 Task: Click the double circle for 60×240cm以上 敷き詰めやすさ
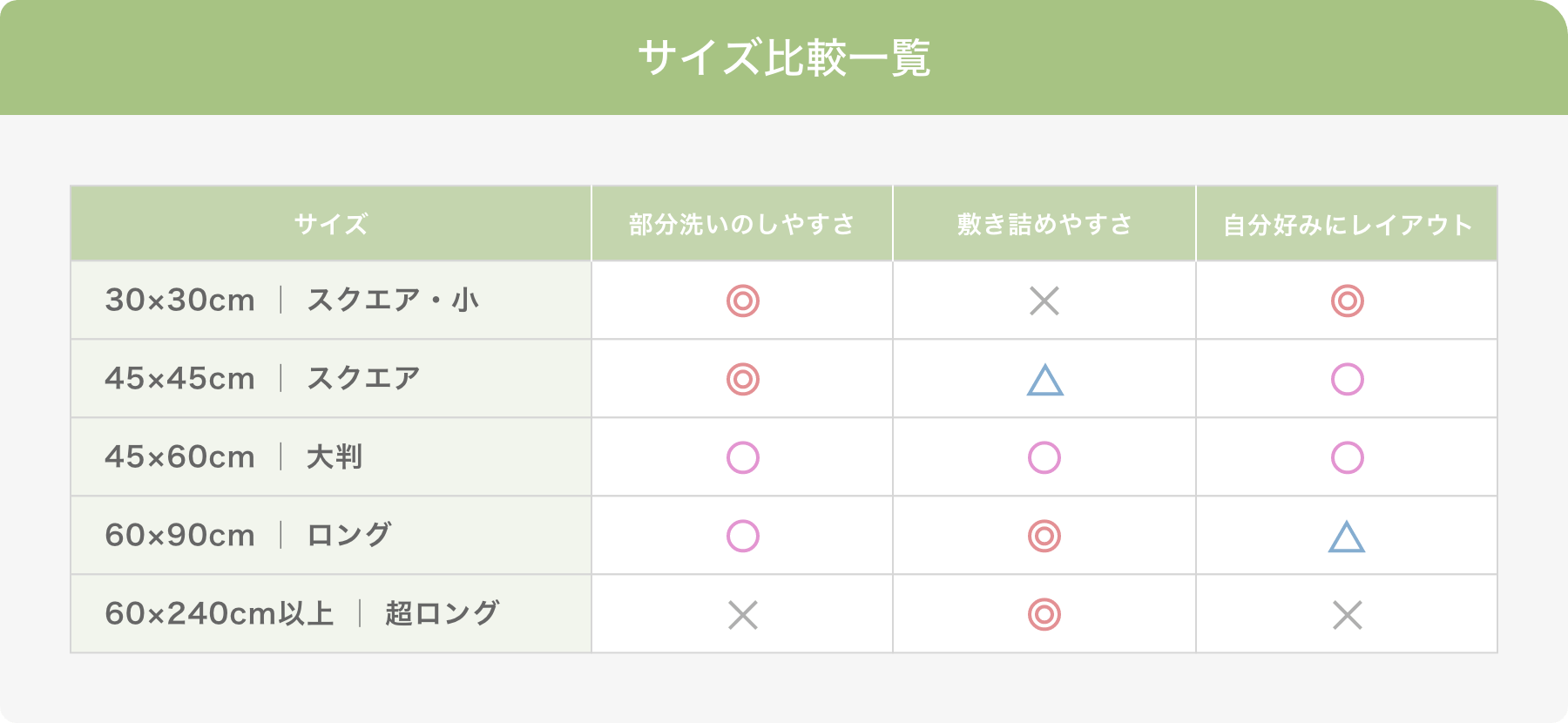(x=1044, y=614)
